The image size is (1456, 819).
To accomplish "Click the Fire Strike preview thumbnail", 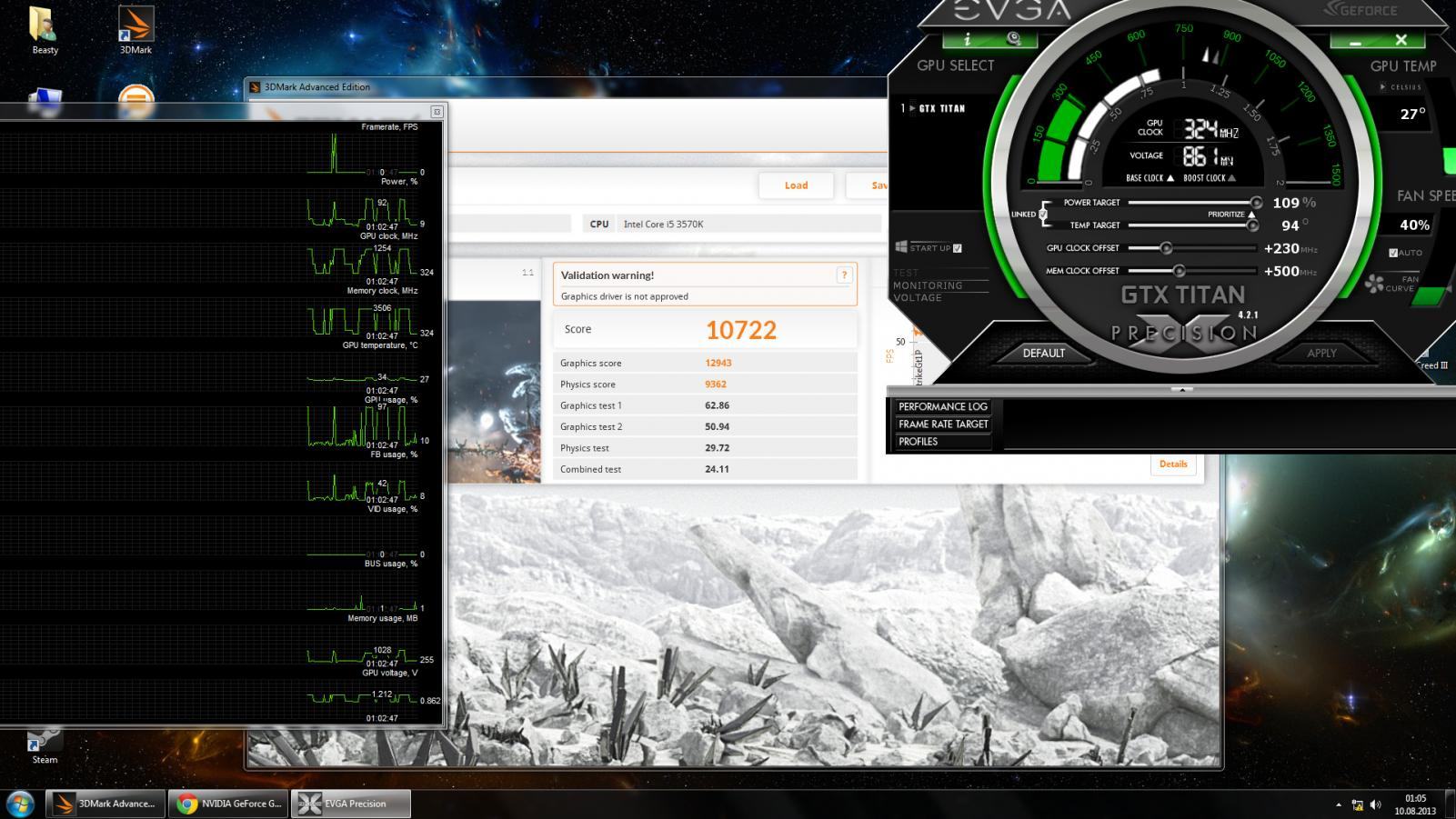I will pyautogui.click(x=495, y=391).
